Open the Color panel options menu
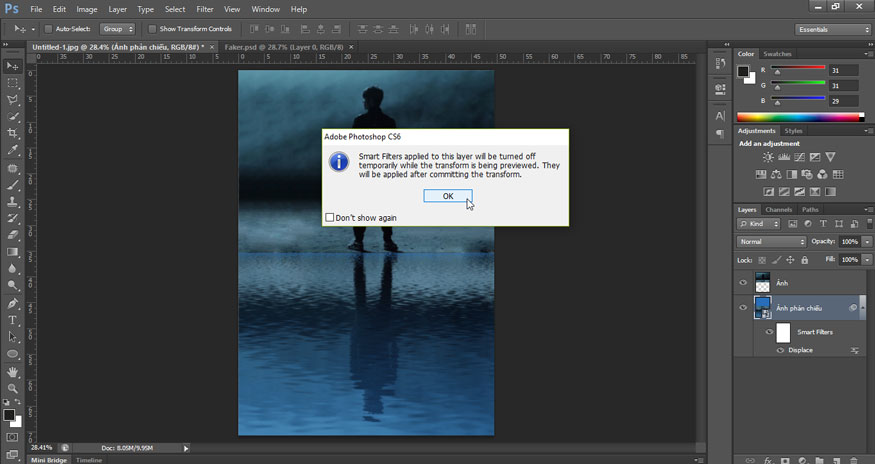The height and width of the screenshot is (464, 875). pyautogui.click(x=868, y=54)
